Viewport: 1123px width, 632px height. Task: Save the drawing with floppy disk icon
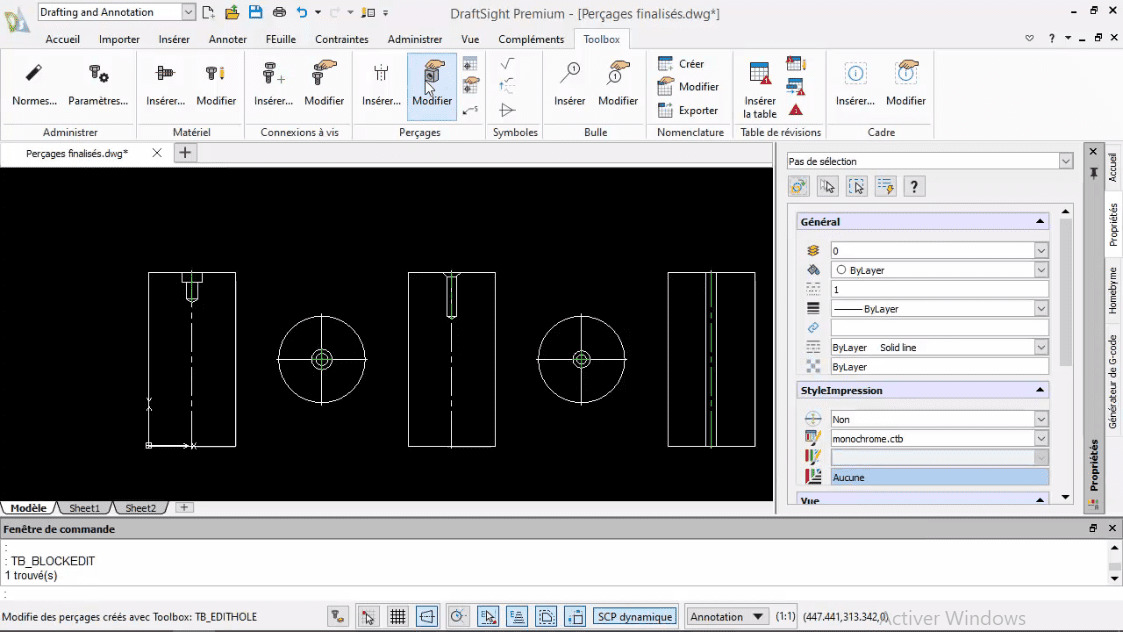[256, 12]
